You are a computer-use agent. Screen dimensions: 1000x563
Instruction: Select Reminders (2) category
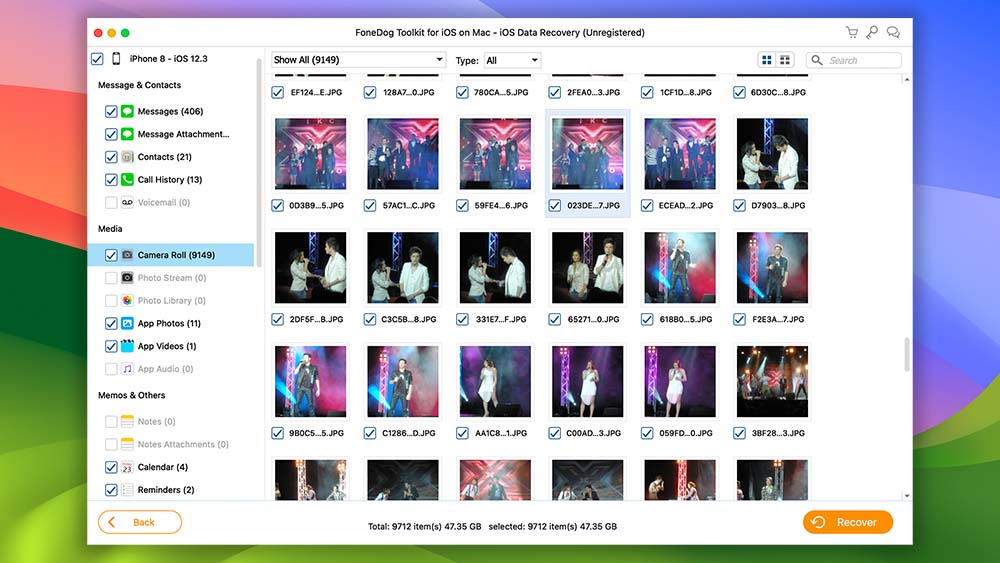coord(166,490)
